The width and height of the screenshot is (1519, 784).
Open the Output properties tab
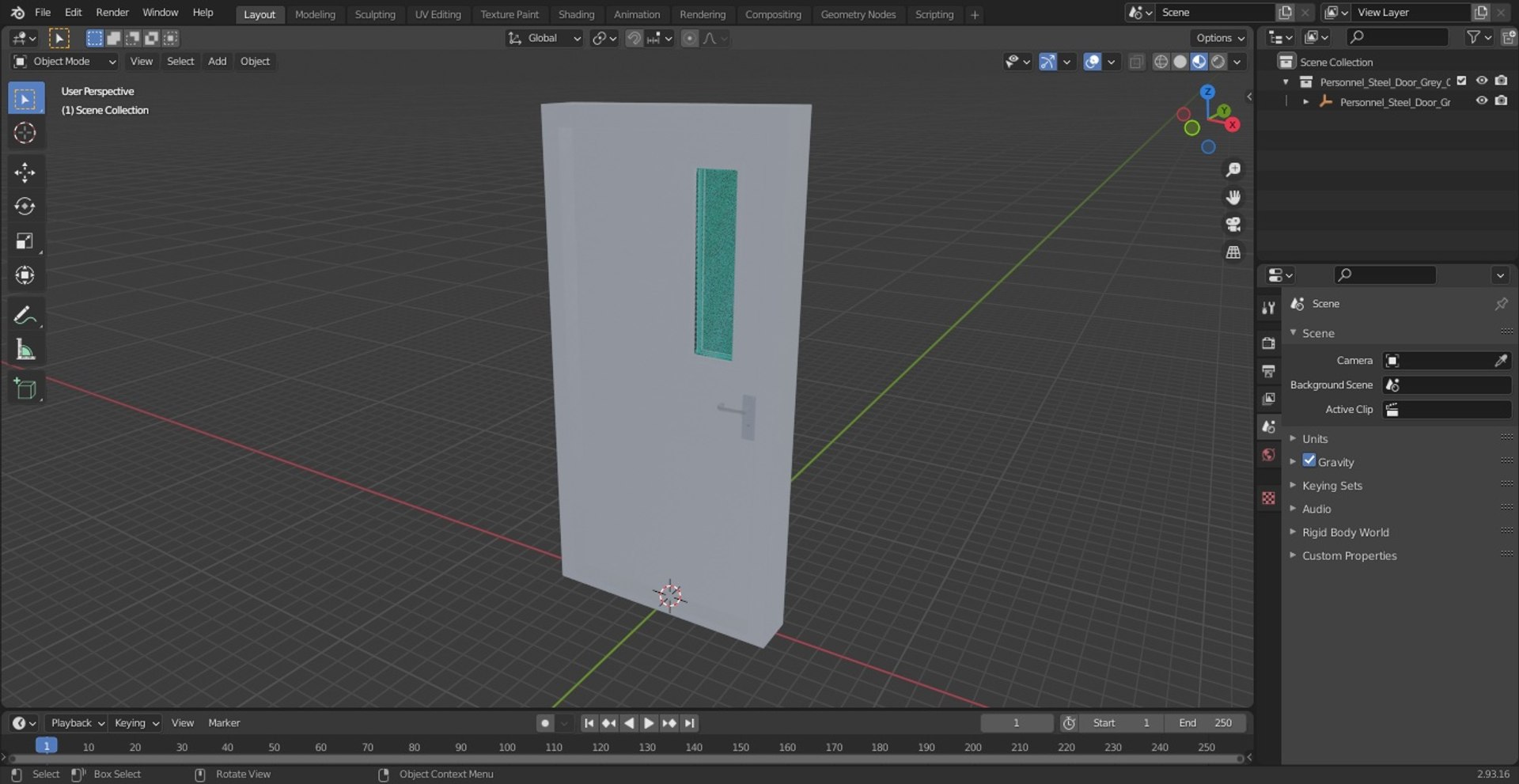(1268, 371)
